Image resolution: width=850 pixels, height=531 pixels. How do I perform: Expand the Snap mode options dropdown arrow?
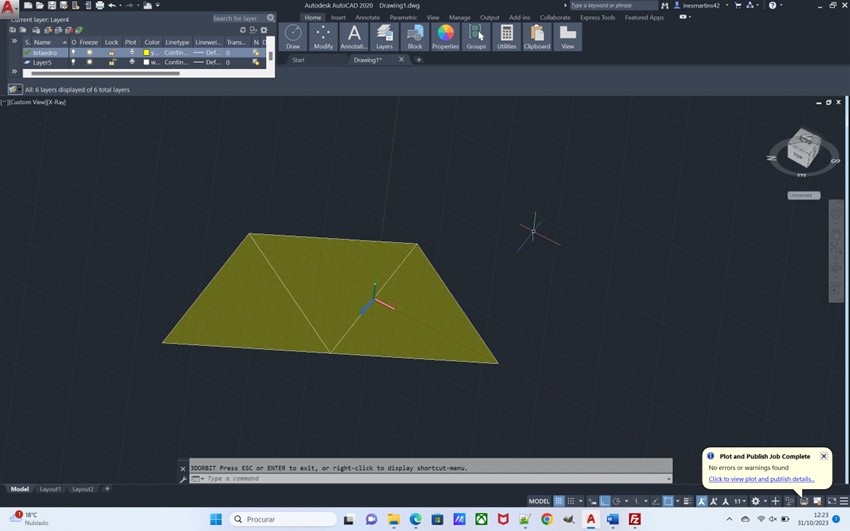[581, 501]
